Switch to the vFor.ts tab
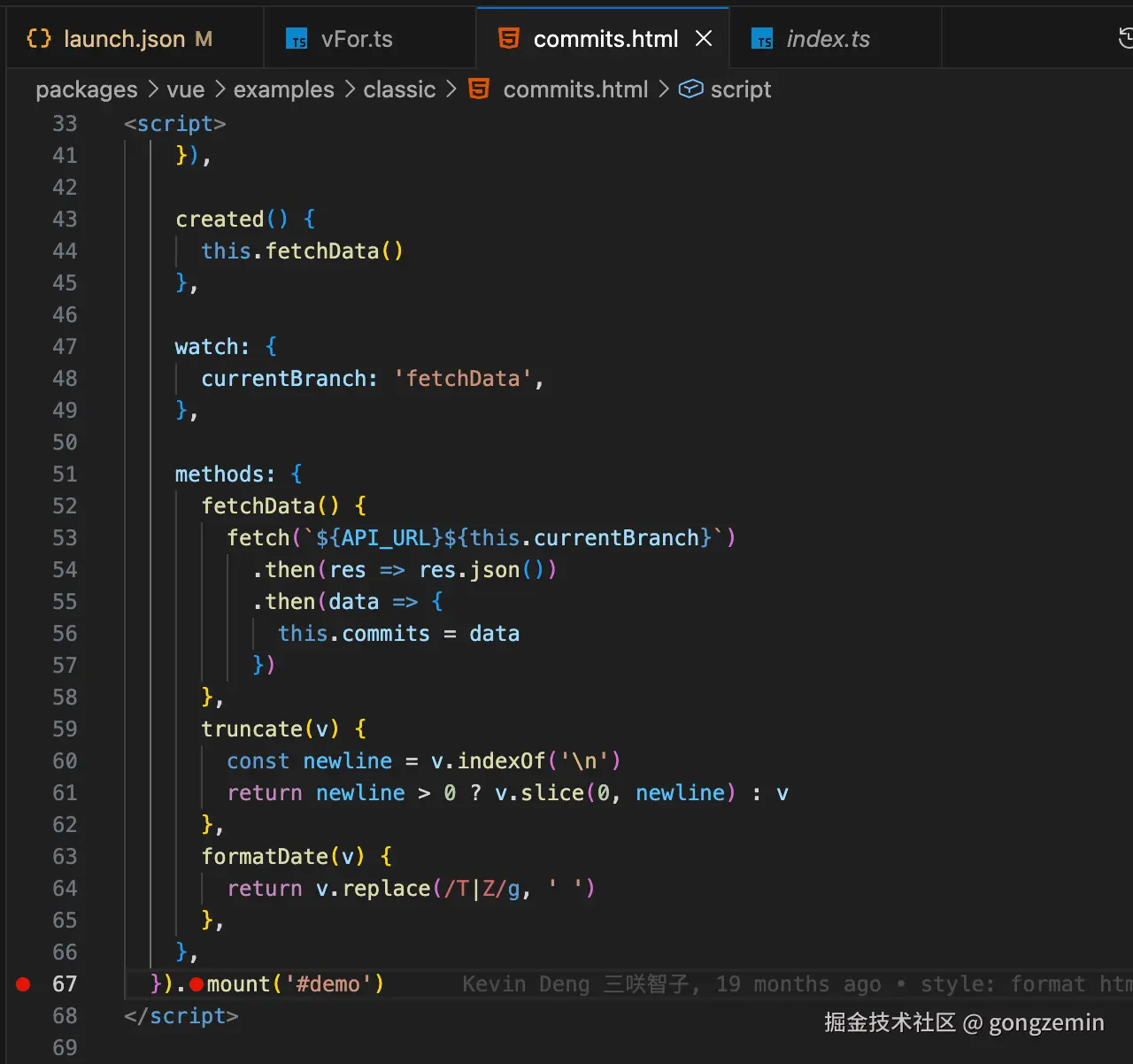The image size is (1133, 1064). tap(356, 39)
